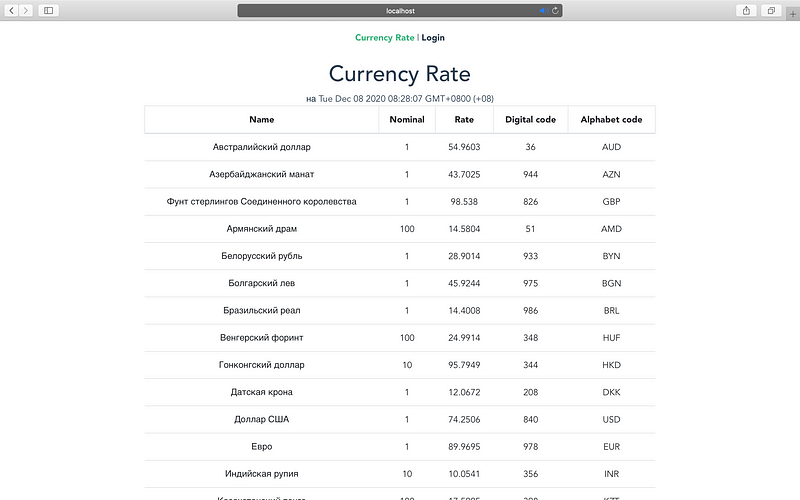800x500 pixels.
Task: Show the Safari sidebar
Action: click(x=49, y=10)
